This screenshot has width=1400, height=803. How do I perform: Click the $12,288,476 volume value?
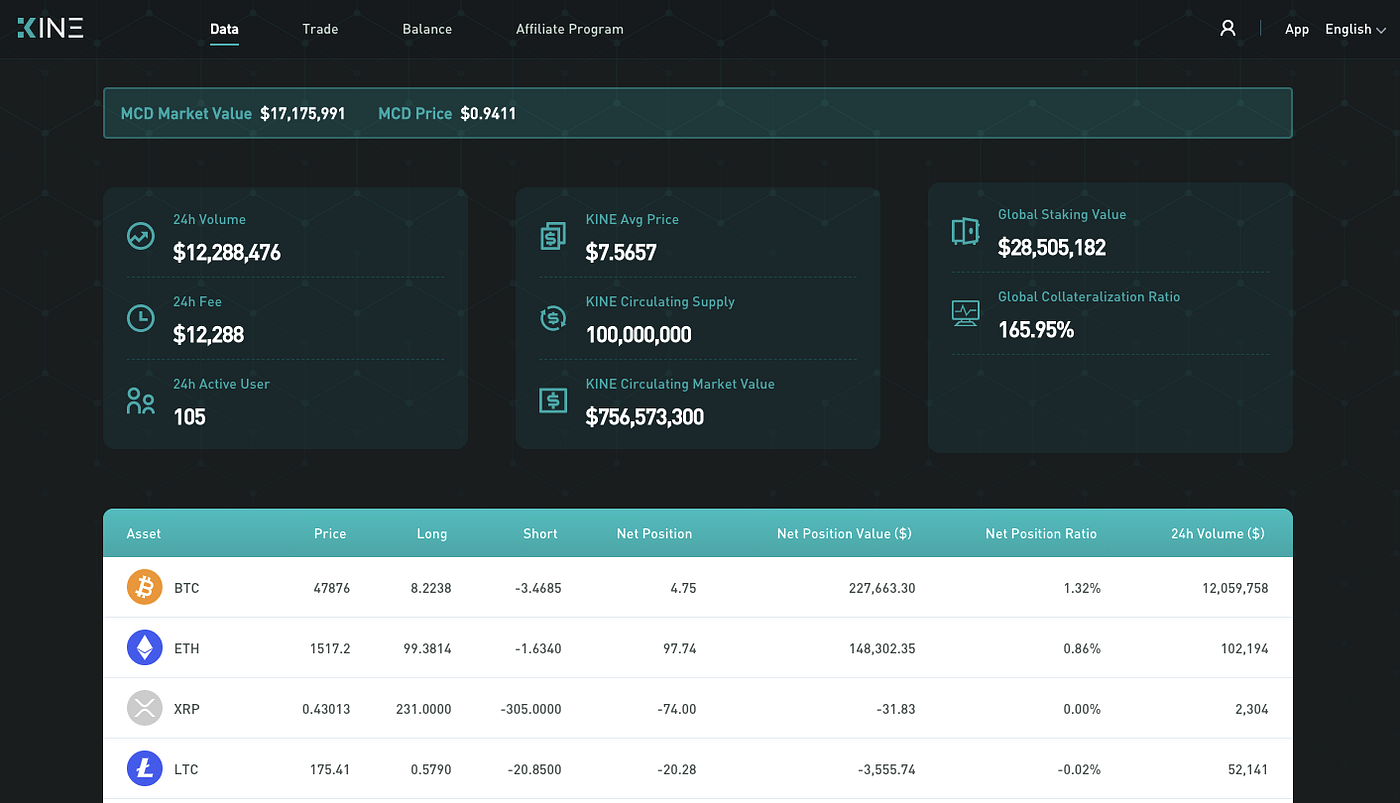(x=227, y=253)
